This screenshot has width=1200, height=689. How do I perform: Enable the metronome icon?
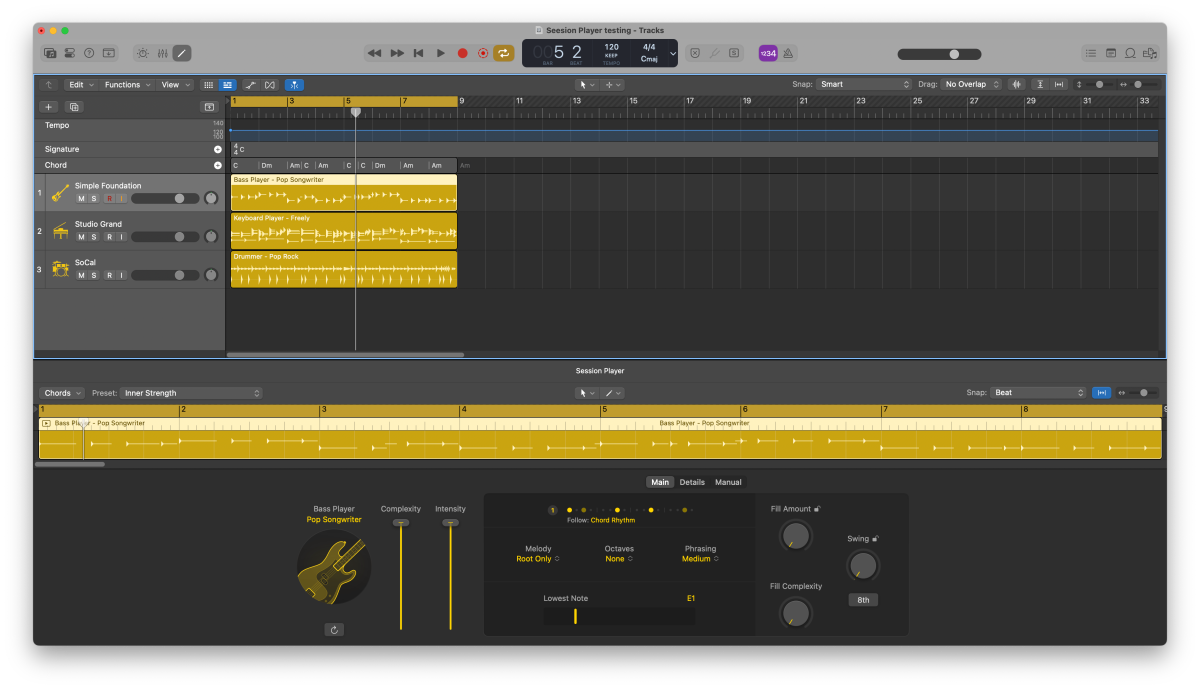pyautogui.click(x=787, y=53)
